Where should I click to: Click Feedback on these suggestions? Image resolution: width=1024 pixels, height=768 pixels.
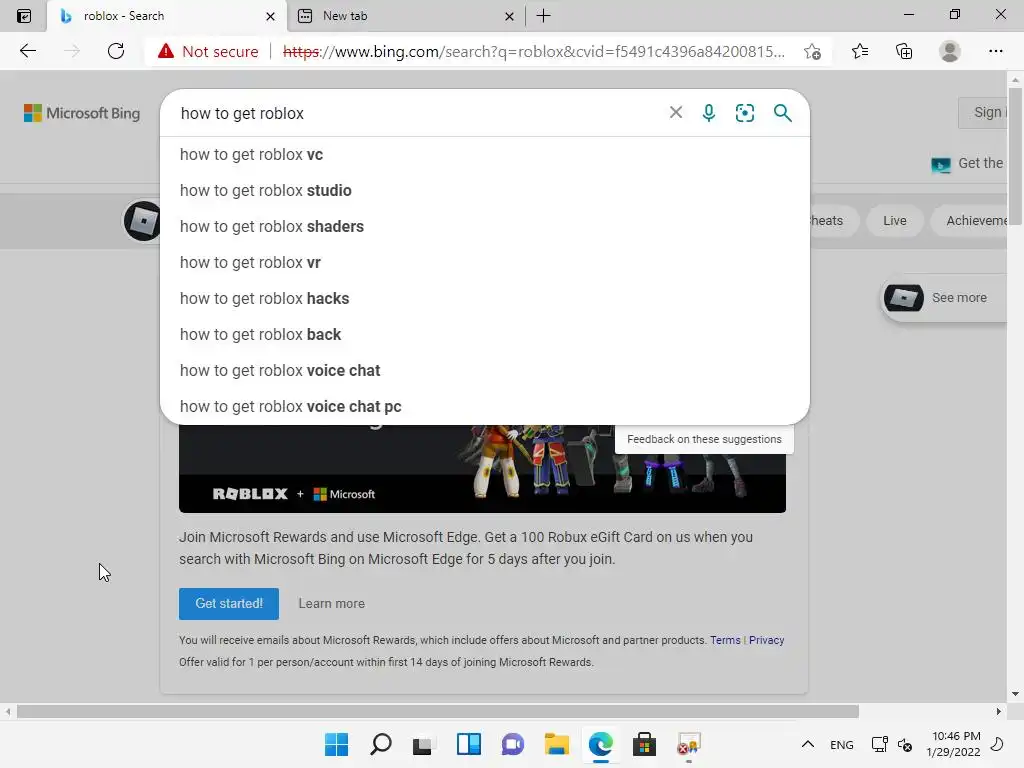pos(704,440)
